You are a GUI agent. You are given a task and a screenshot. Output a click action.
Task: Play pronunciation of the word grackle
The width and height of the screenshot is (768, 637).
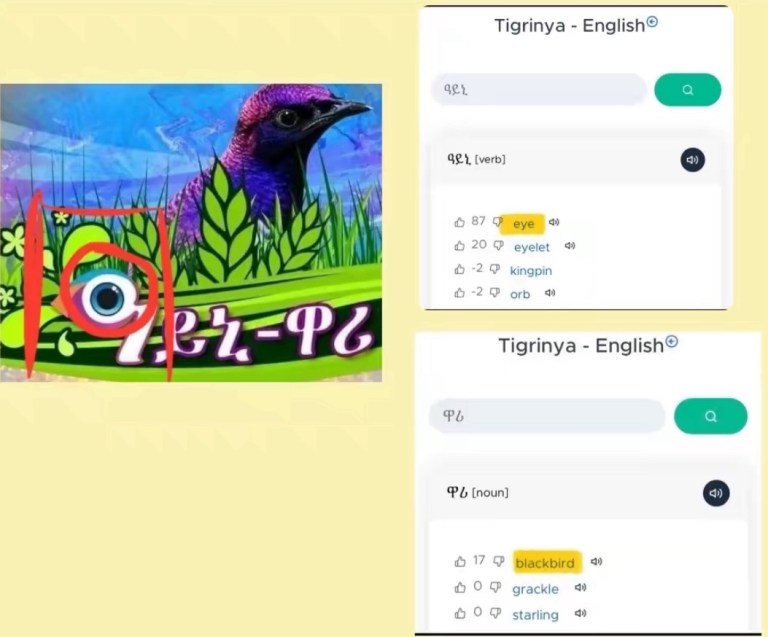tap(580, 587)
